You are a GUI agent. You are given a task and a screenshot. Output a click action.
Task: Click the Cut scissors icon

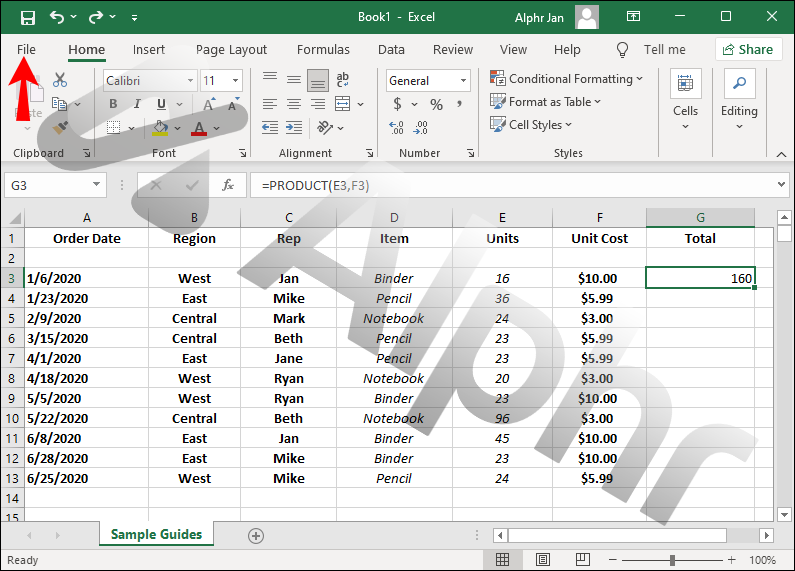click(60, 80)
